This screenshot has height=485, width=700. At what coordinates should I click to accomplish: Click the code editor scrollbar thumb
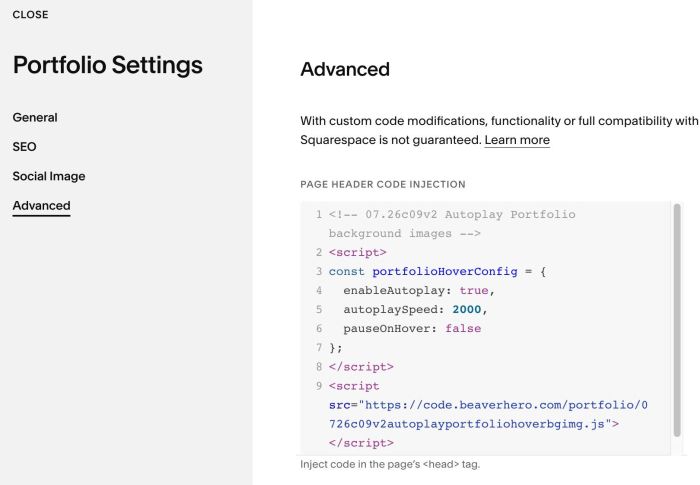(677, 320)
